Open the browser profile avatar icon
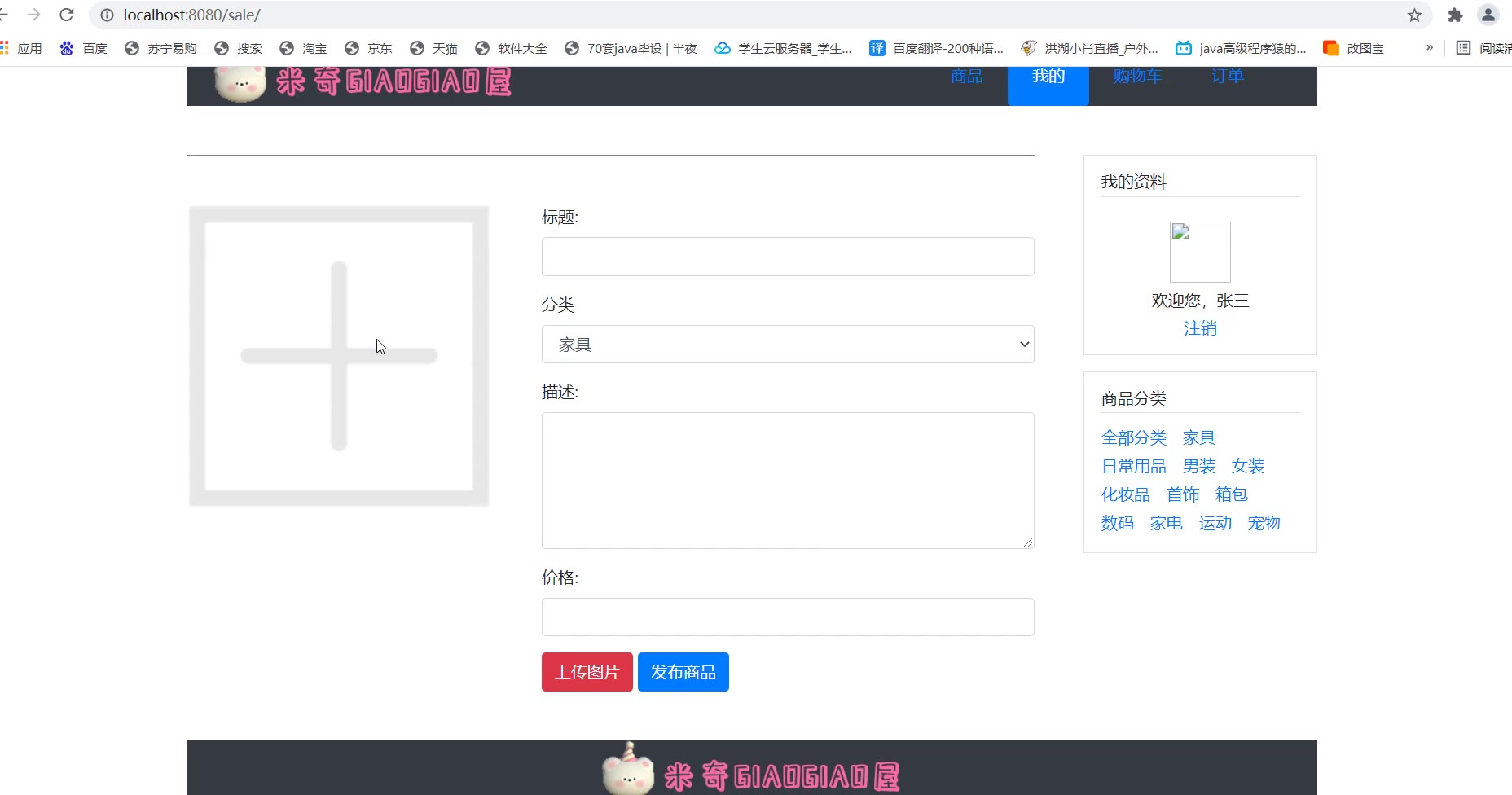 [x=1488, y=15]
